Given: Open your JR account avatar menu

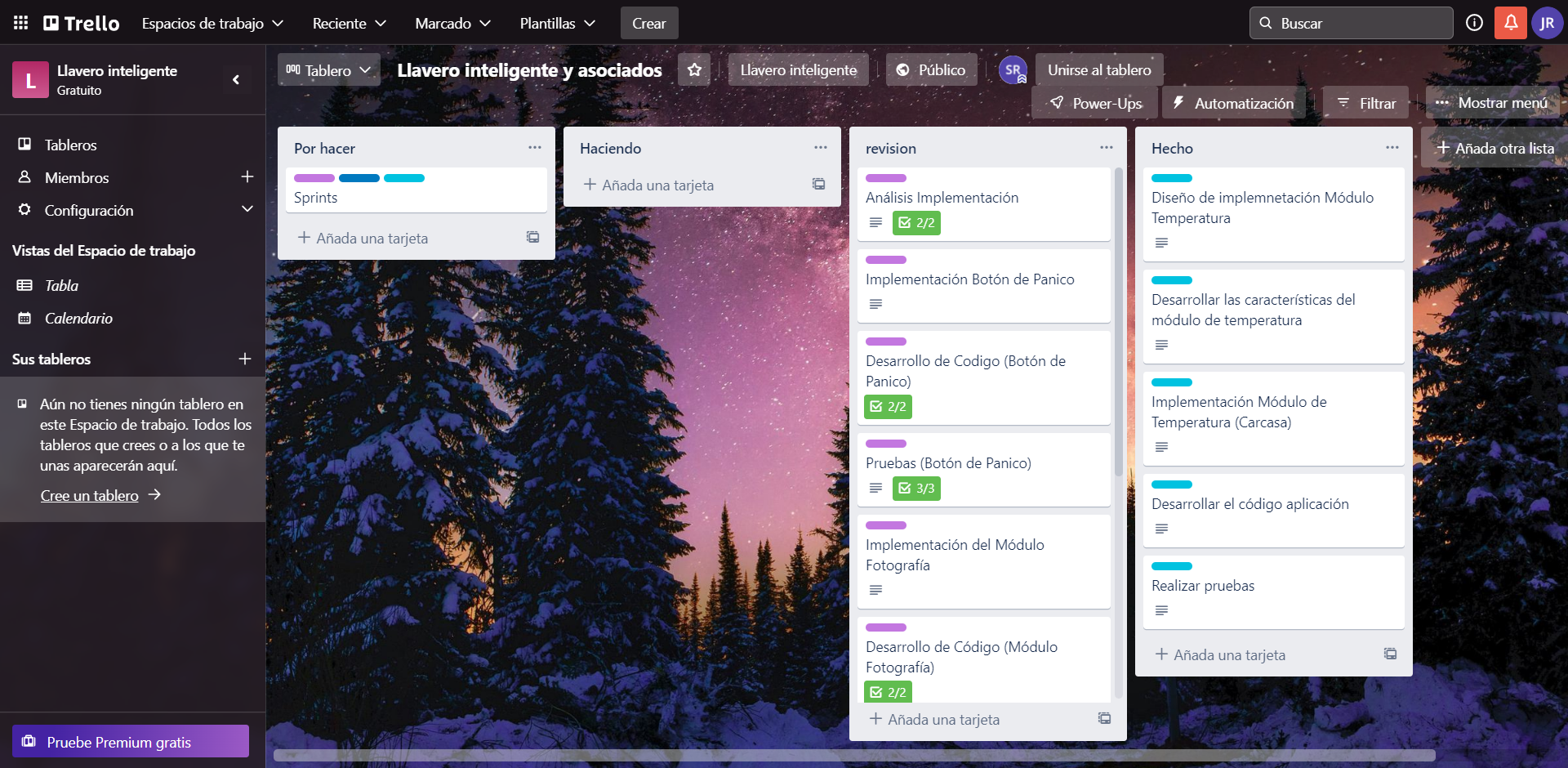Looking at the screenshot, I should click(x=1548, y=23).
